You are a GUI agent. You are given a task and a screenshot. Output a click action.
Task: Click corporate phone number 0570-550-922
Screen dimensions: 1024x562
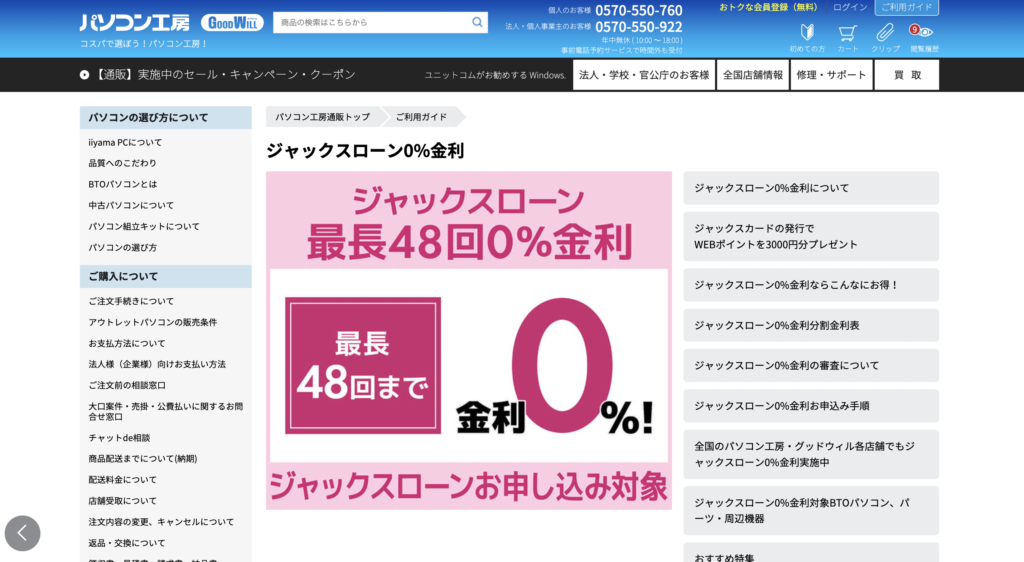pos(639,27)
